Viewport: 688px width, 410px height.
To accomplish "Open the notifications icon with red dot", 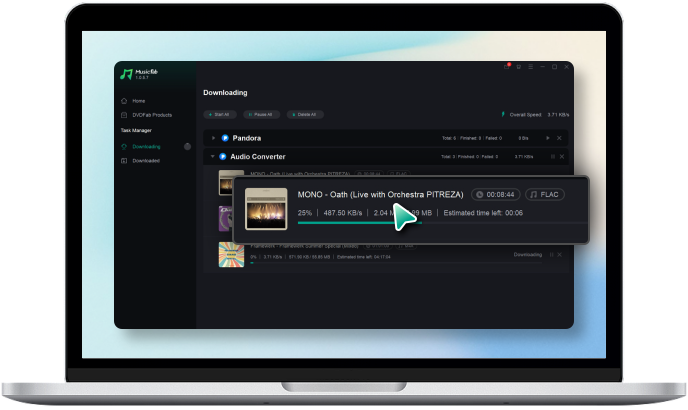I will click(506, 67).
